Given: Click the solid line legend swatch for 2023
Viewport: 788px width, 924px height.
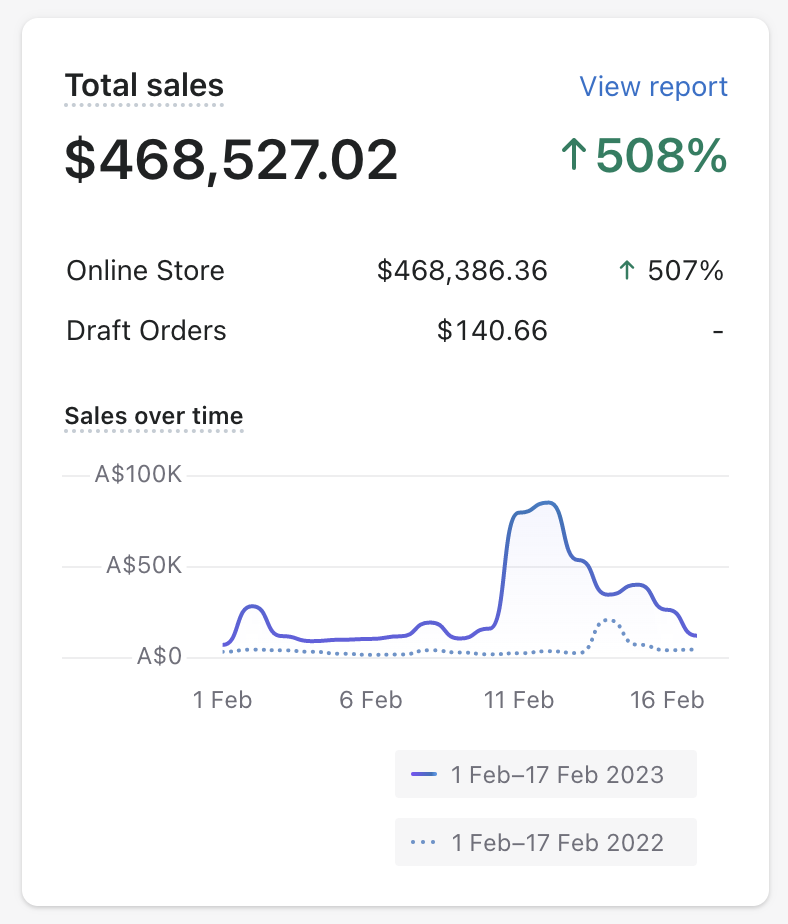Looking at the screenshot, I should point(424,775).
